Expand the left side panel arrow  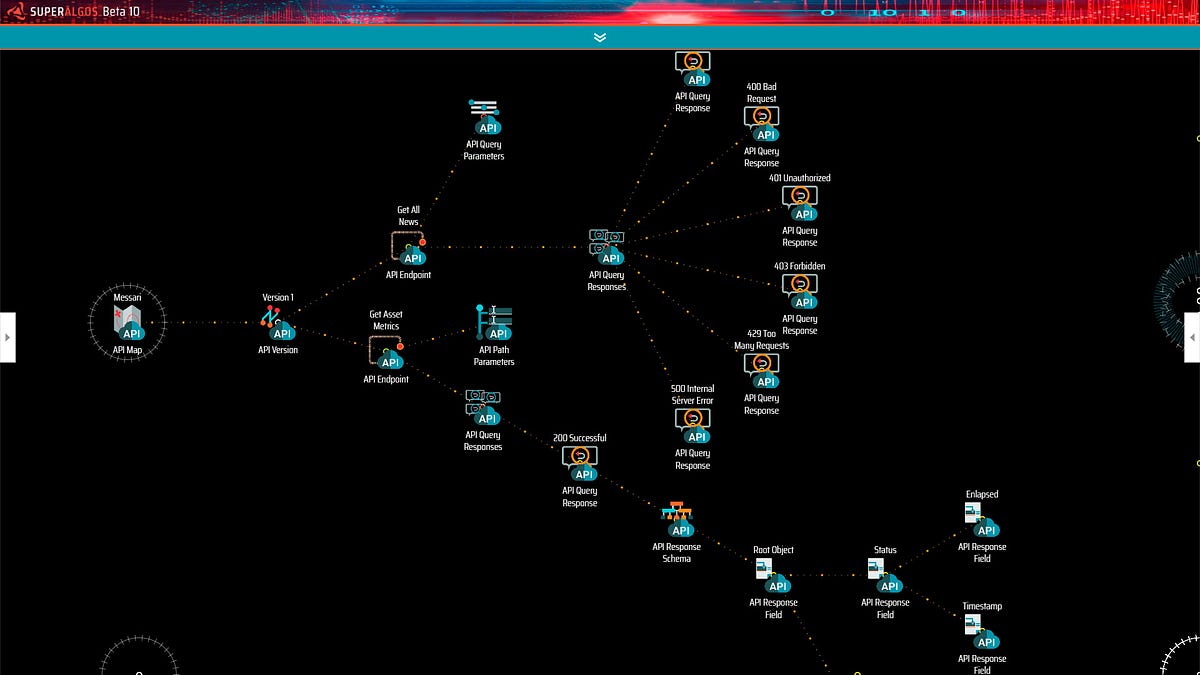(7, 337)
